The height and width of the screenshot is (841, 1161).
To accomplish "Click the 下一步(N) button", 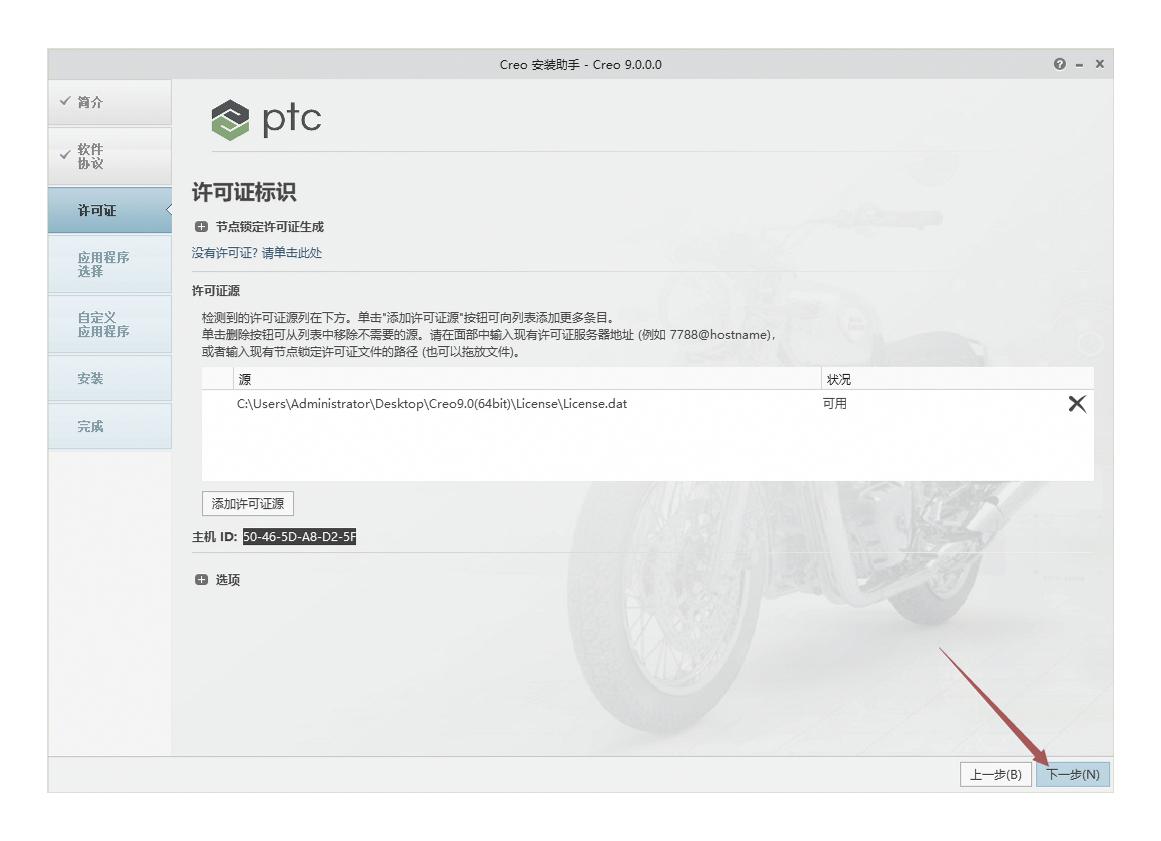I will click(x=1073, y=773).
